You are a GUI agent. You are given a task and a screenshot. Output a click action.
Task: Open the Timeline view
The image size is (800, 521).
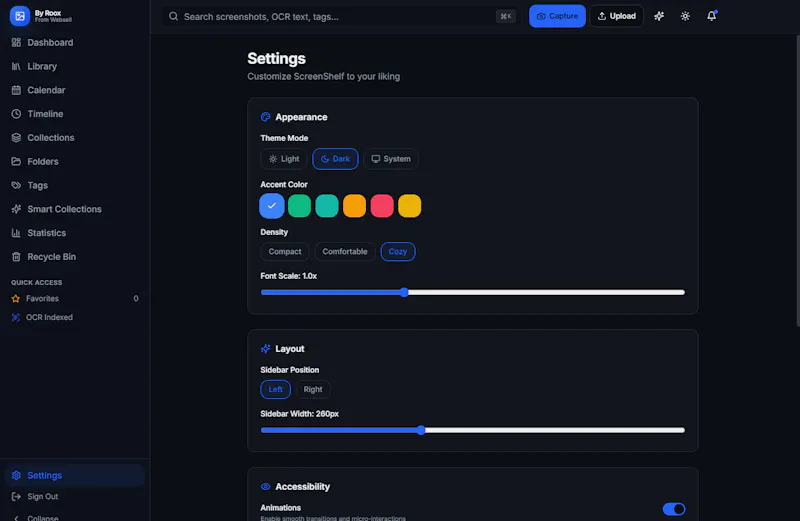tap(74, 114)
